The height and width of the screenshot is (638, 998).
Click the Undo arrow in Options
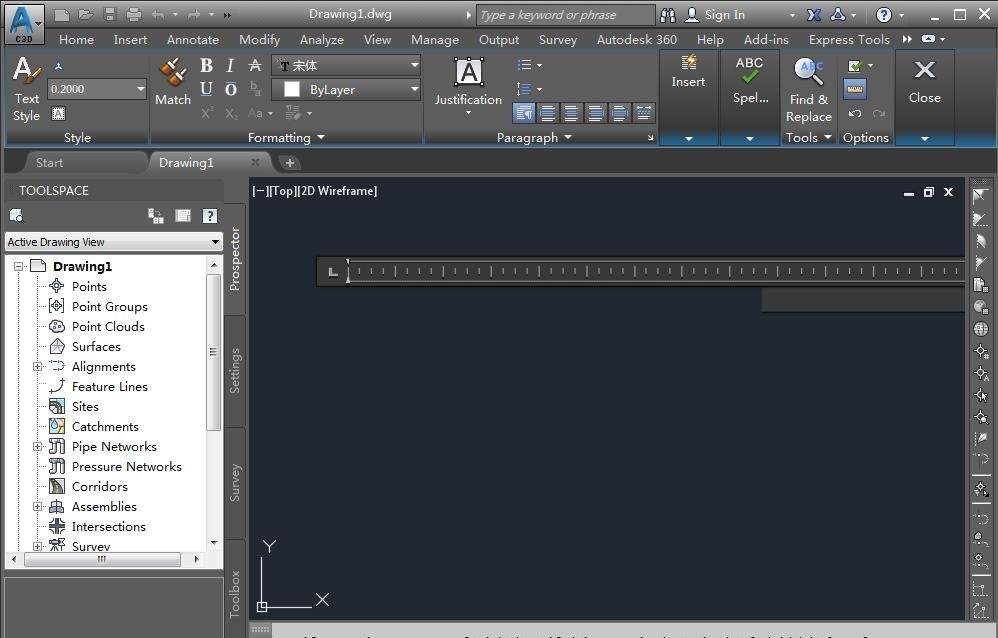pos(855,113)
